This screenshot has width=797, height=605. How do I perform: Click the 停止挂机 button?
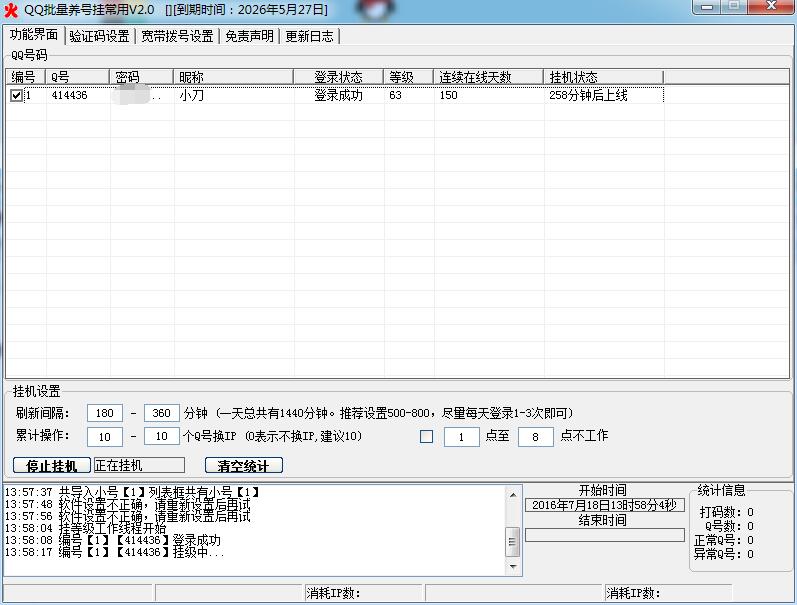(x=52, y=465)
